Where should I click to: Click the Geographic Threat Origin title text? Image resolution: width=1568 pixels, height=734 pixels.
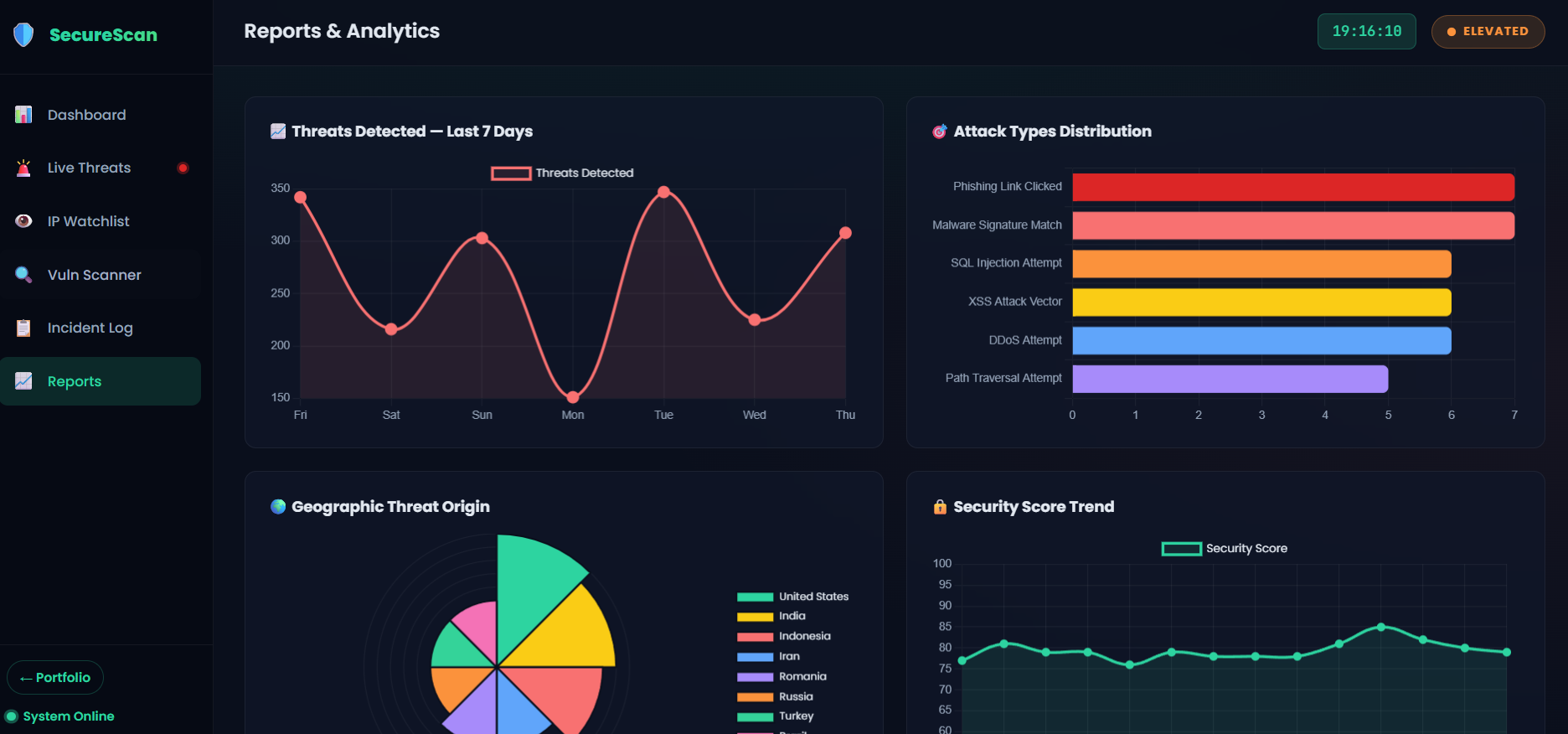(x=390, y=507)
